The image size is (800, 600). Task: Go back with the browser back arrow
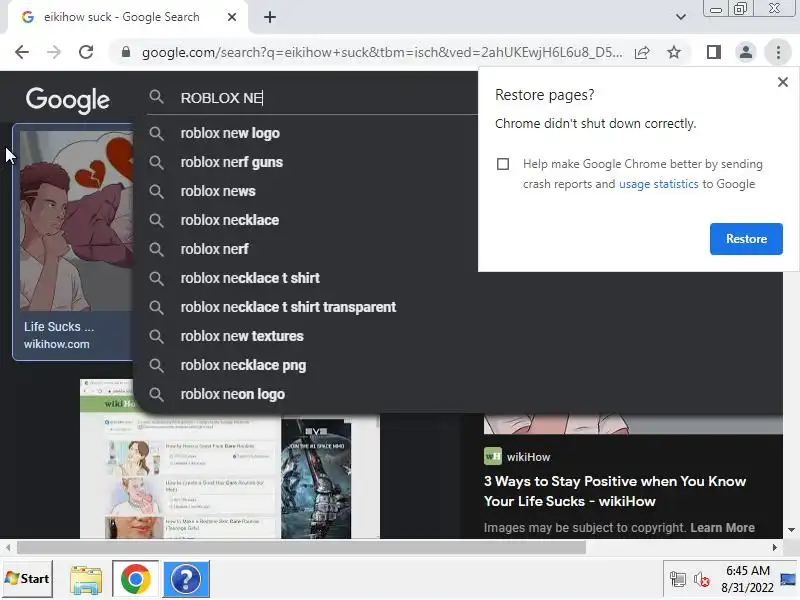(x=22, y=52)
